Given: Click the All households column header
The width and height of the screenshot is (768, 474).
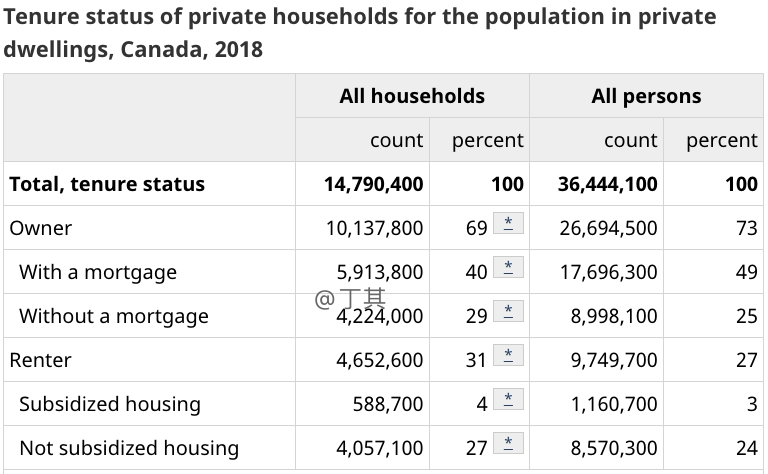Looking at the screenshot, I should click(412, 96).
